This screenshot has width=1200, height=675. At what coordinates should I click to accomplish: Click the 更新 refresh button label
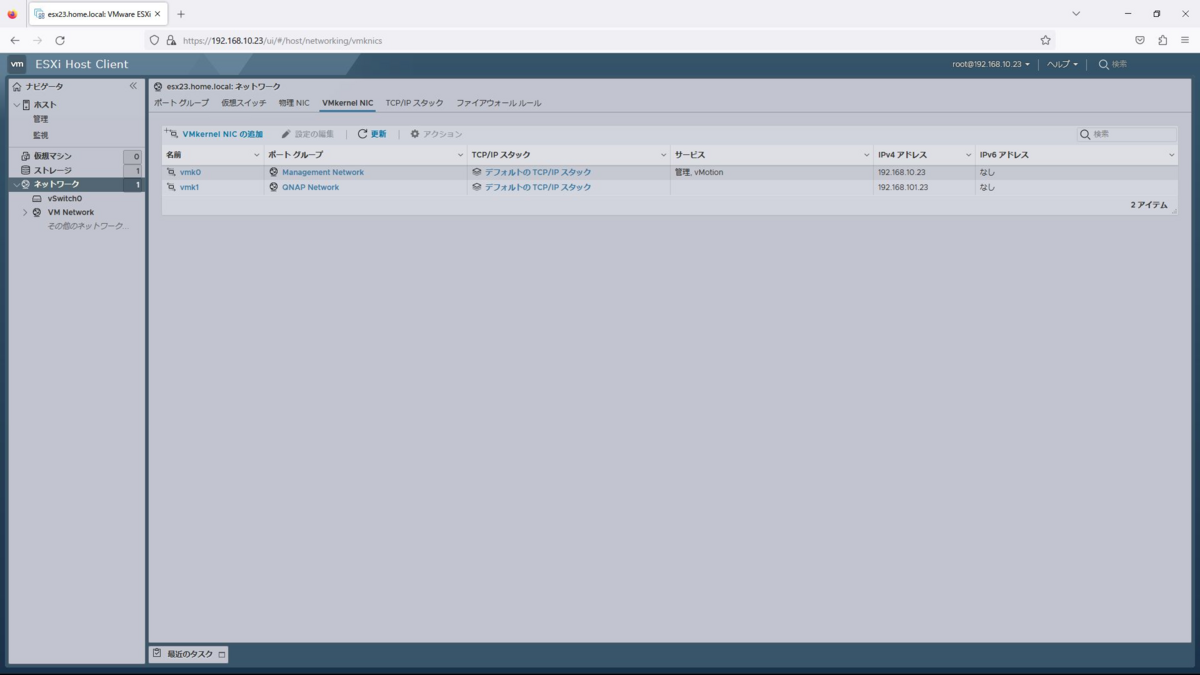point(378,134)
